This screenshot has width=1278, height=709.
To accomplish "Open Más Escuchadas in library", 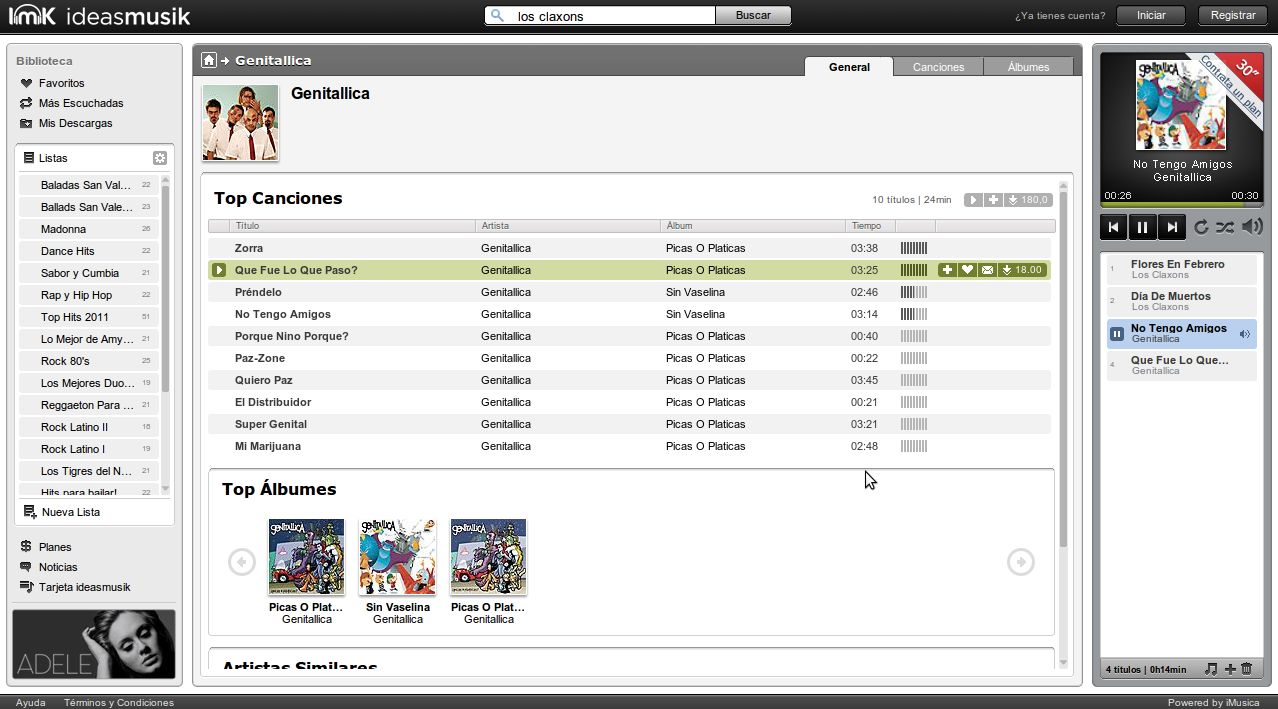I will pyautogui.click(x=71, y=103).
